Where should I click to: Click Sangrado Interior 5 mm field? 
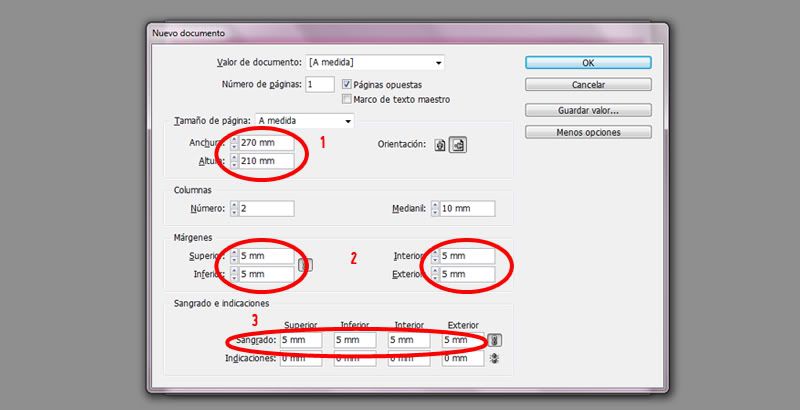[409, 340]
